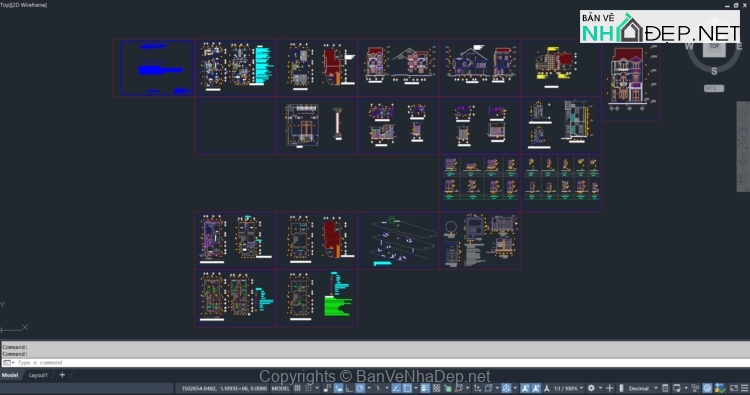Click navigation bar ShowMotion icon
Viewport: 750px width, 395px height.
(743, 180)
